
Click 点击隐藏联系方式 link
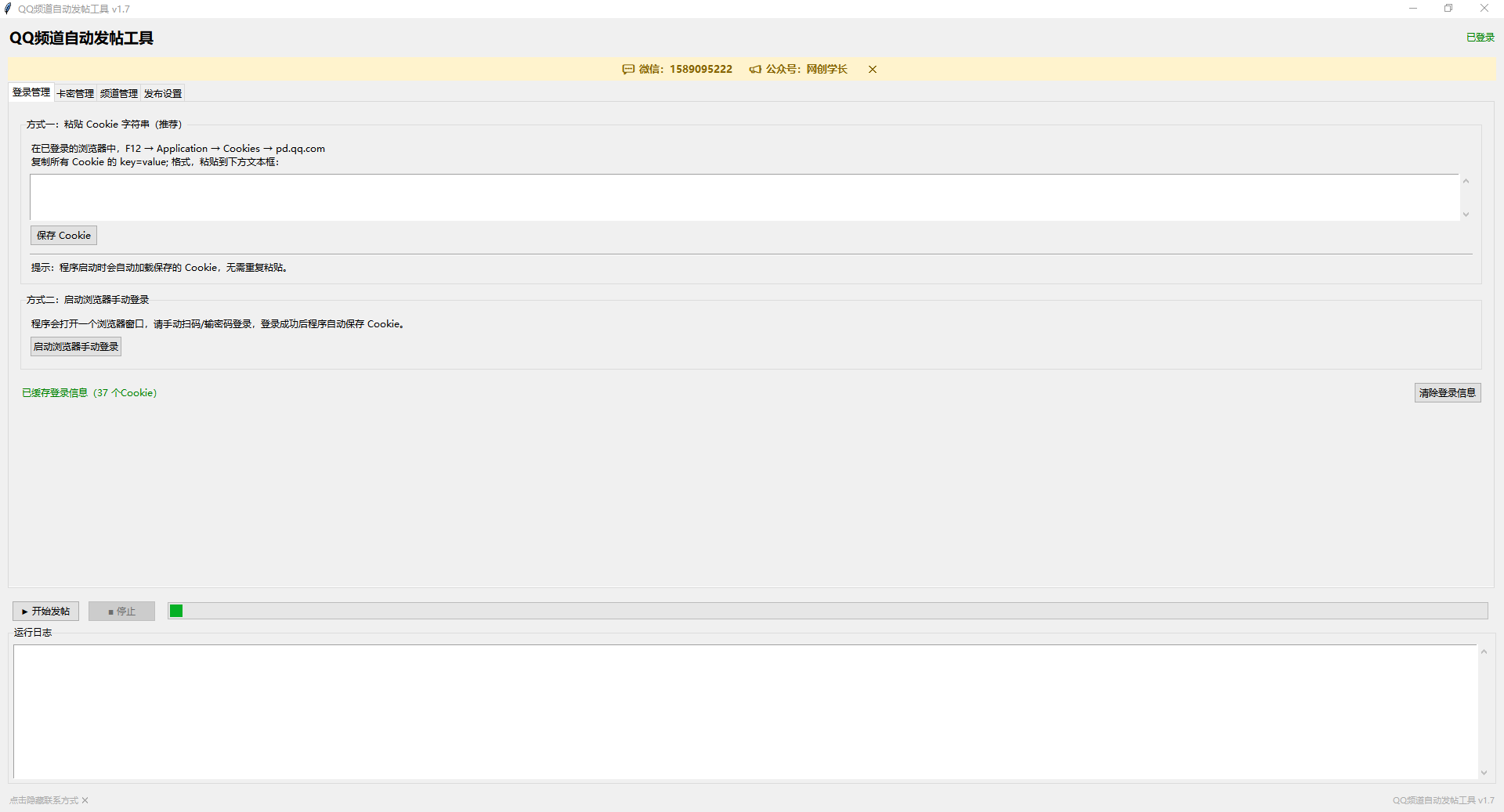coord(49,800)
